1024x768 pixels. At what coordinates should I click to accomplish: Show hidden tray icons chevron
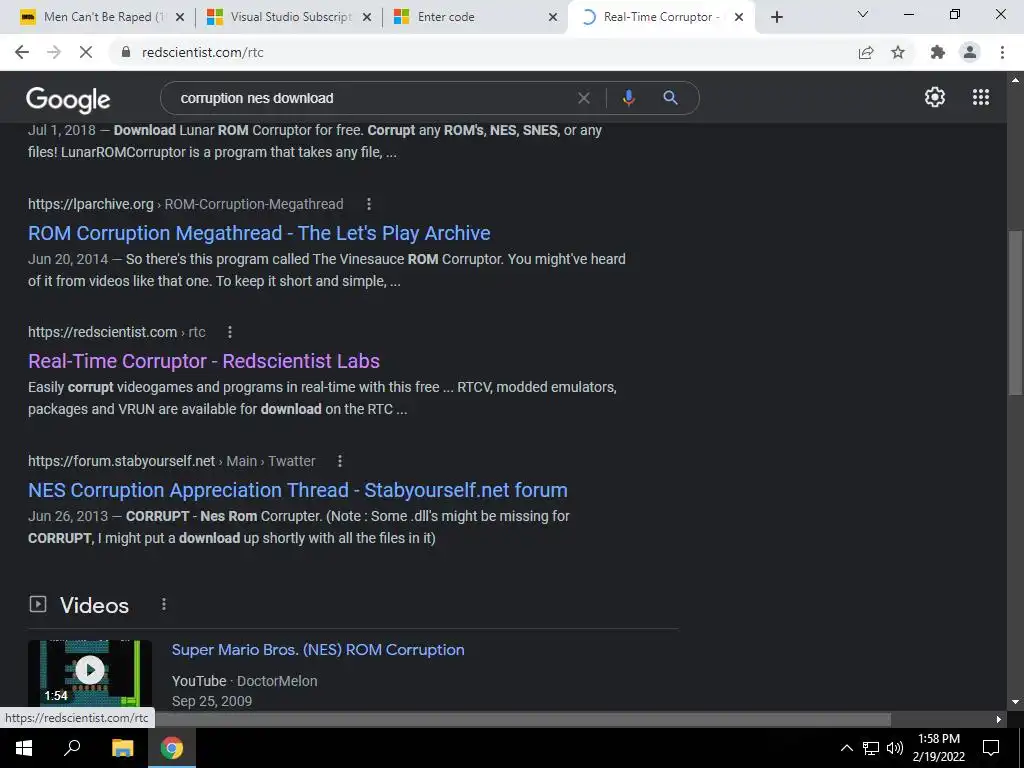tap(846, 748)
